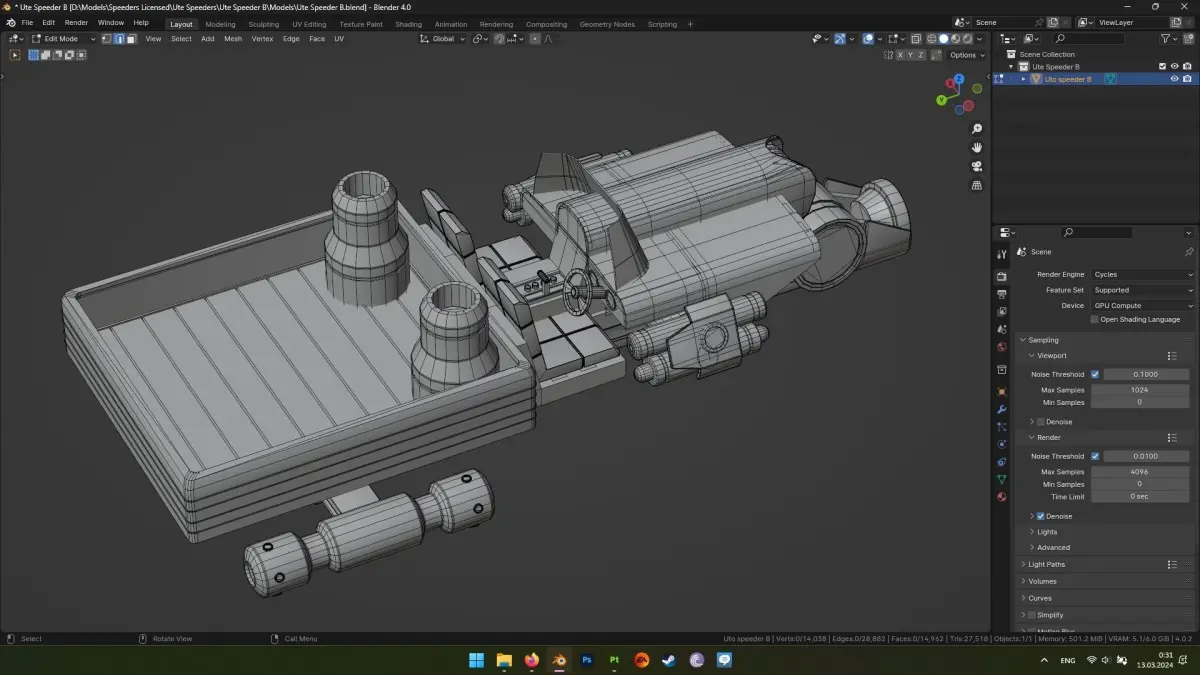Open the Render properties tab icon
Image resolution: width=1200 pixels, height=675 pixels.
[1001, 276]
